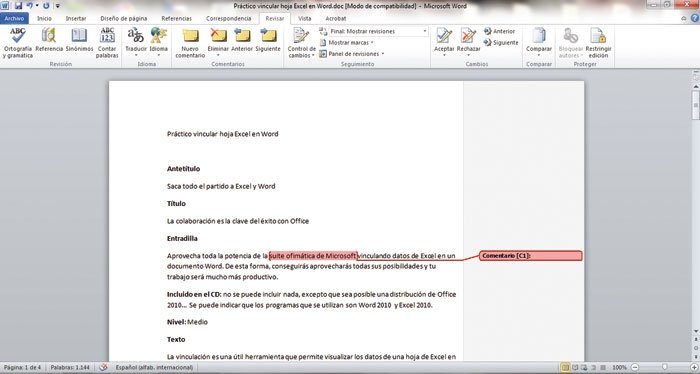Go to the Anterior comment

click(x=242, y=39)
